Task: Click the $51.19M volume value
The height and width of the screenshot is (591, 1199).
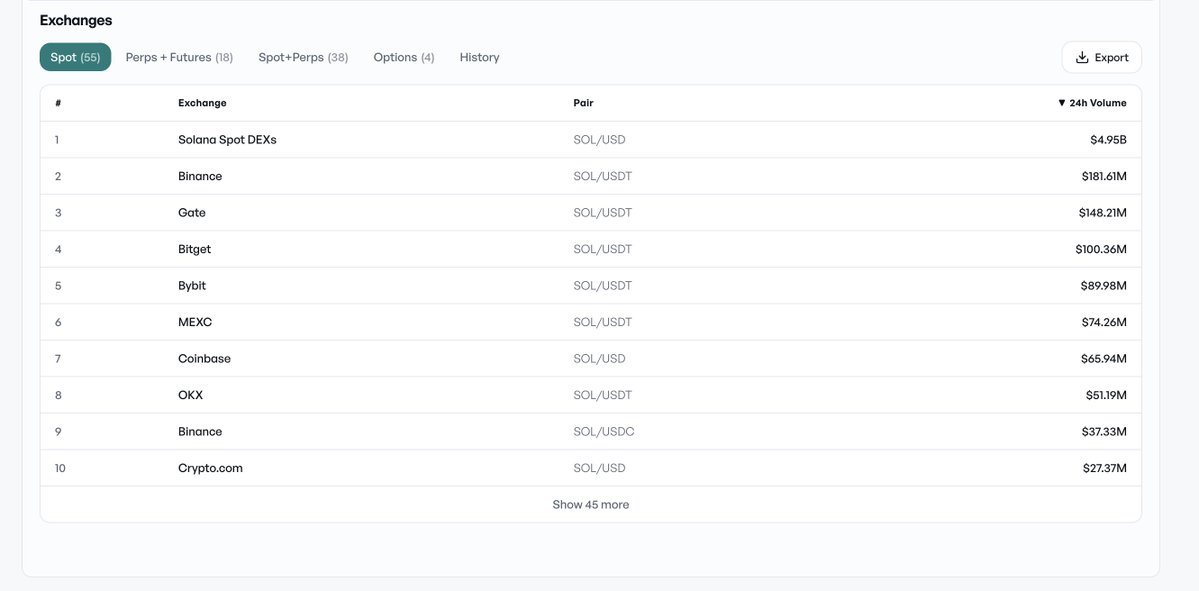Action: pos(1106,395)
